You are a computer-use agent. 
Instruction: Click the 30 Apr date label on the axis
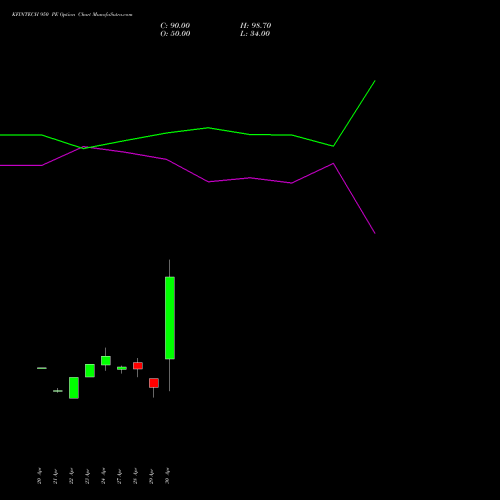pos(167,476)
